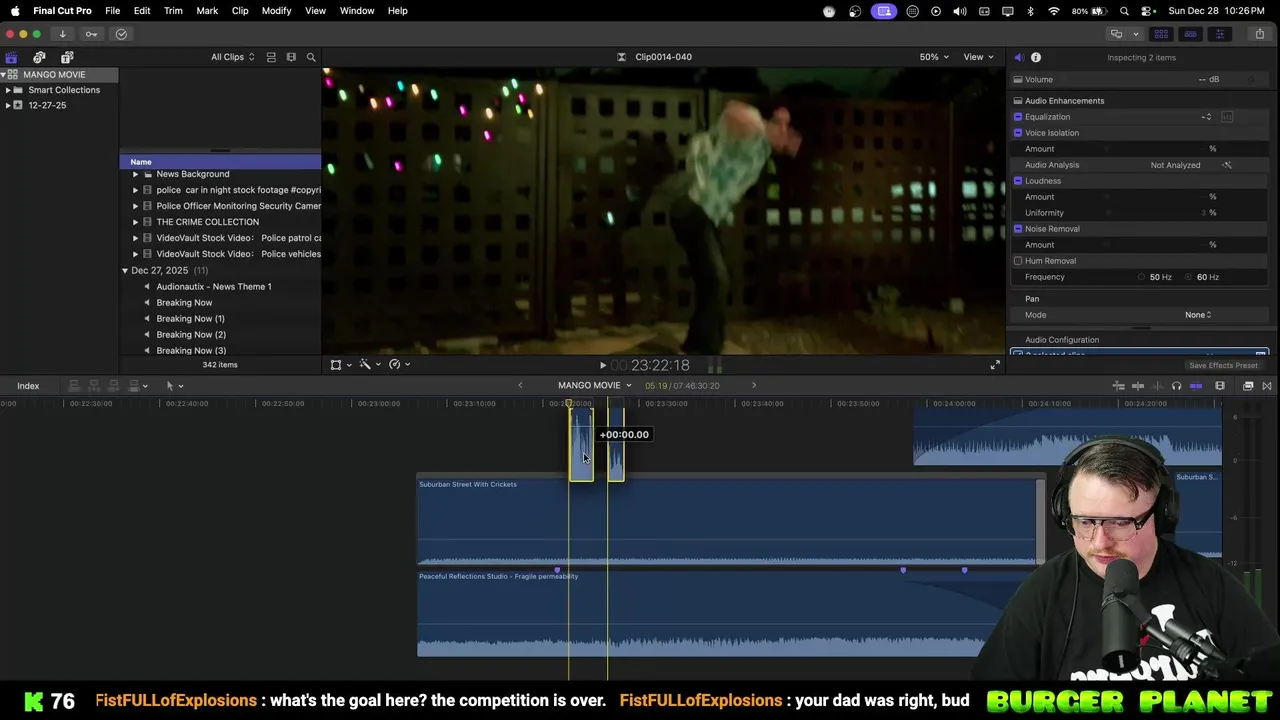The width and height of the screenshot is (1280, 720).
Task: Open the Edit menu
Action: coord(142,11)
